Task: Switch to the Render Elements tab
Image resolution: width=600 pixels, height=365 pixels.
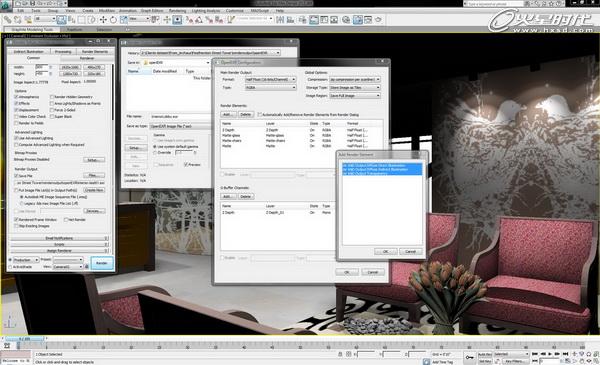Action: click(95, 52)
